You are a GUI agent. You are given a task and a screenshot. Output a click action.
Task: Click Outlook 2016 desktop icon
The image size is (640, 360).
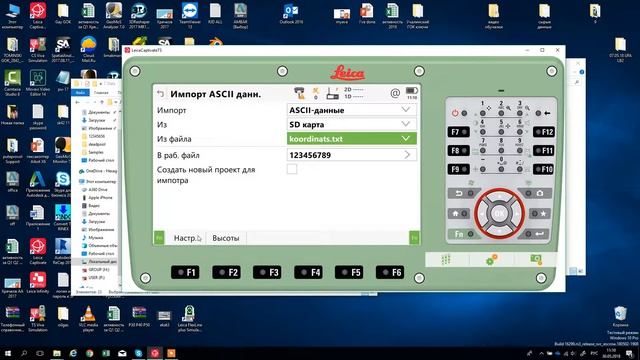coord(291,14)
